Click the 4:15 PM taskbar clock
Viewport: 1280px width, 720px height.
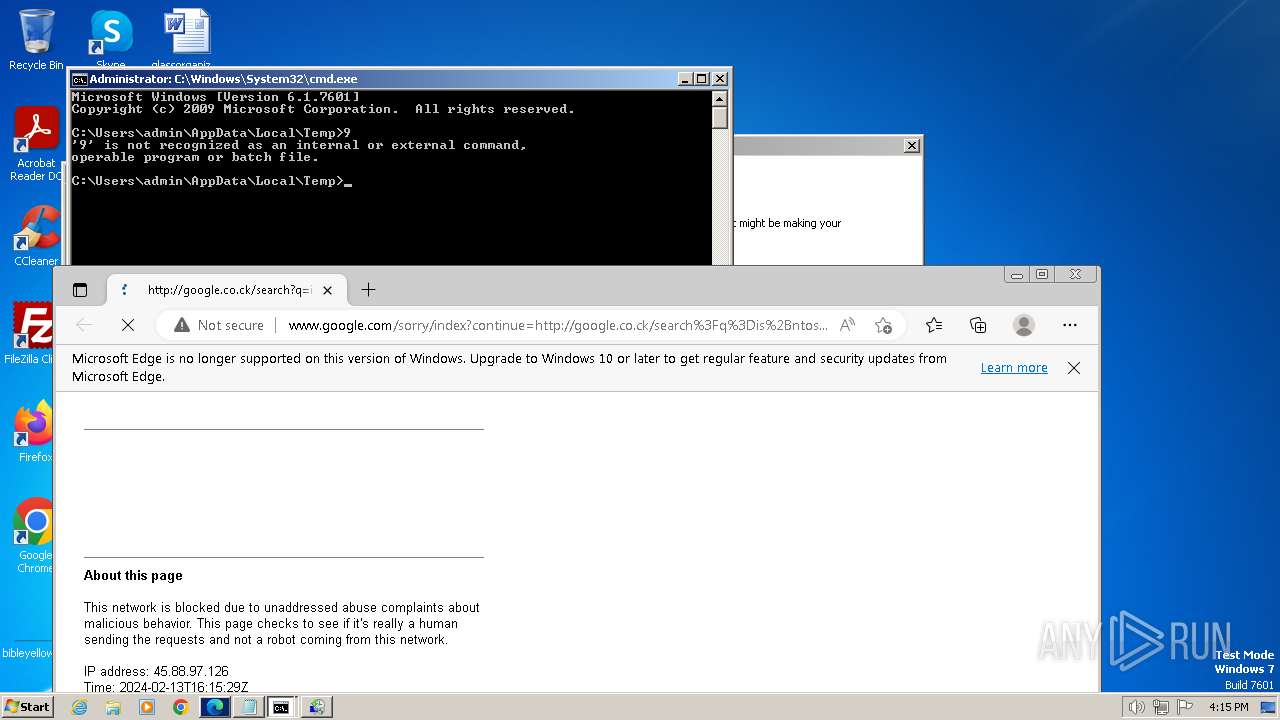point(1228,707)
